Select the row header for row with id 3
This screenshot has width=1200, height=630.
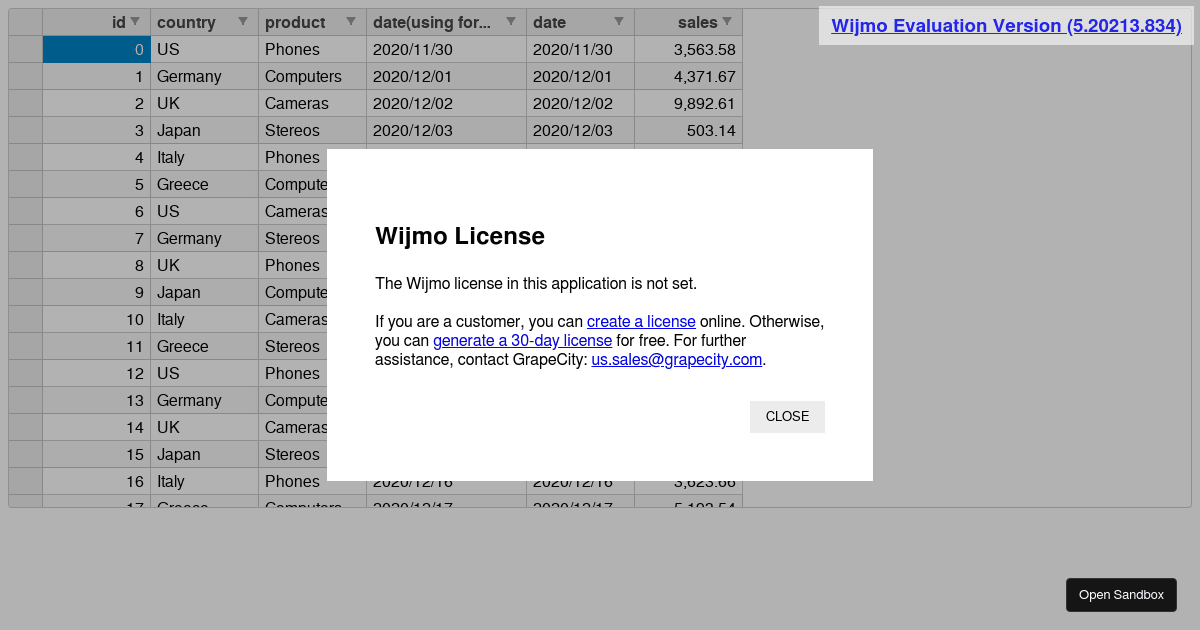pyautogui.click(x=24, y=130)
